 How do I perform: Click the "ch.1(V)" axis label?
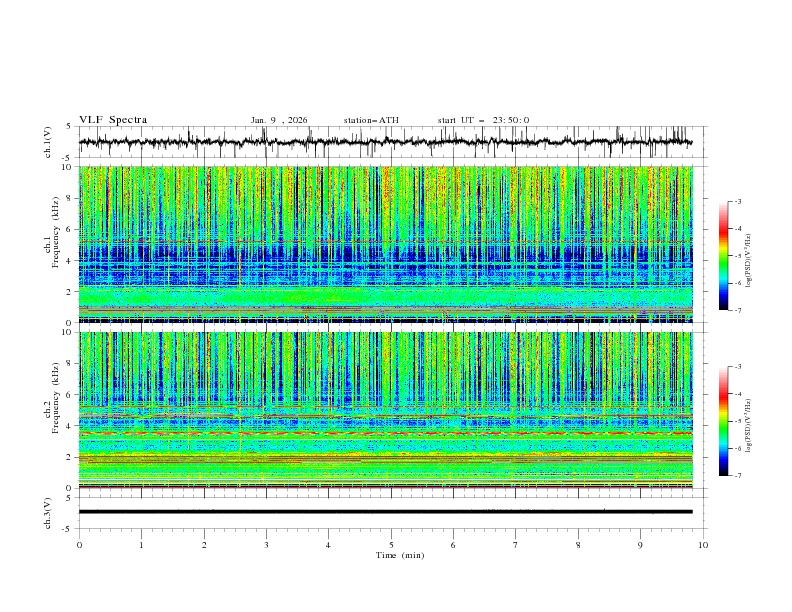(x=48, y=142)
